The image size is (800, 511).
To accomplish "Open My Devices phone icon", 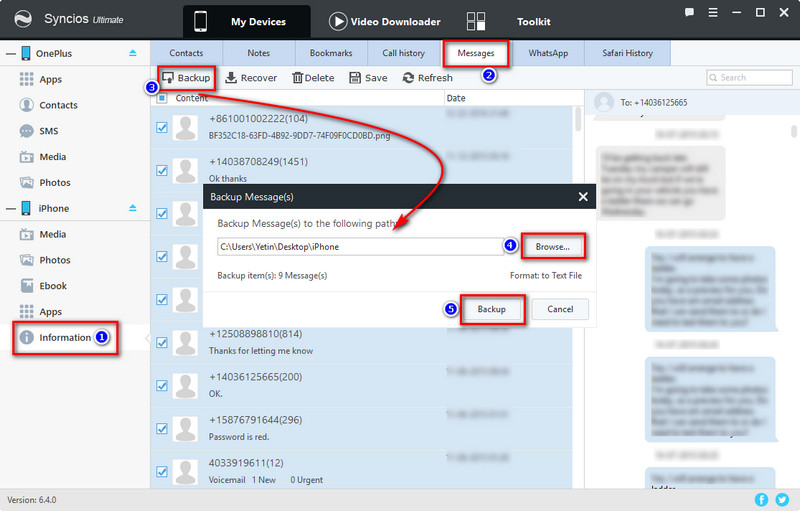I will (x=201, y=21).
